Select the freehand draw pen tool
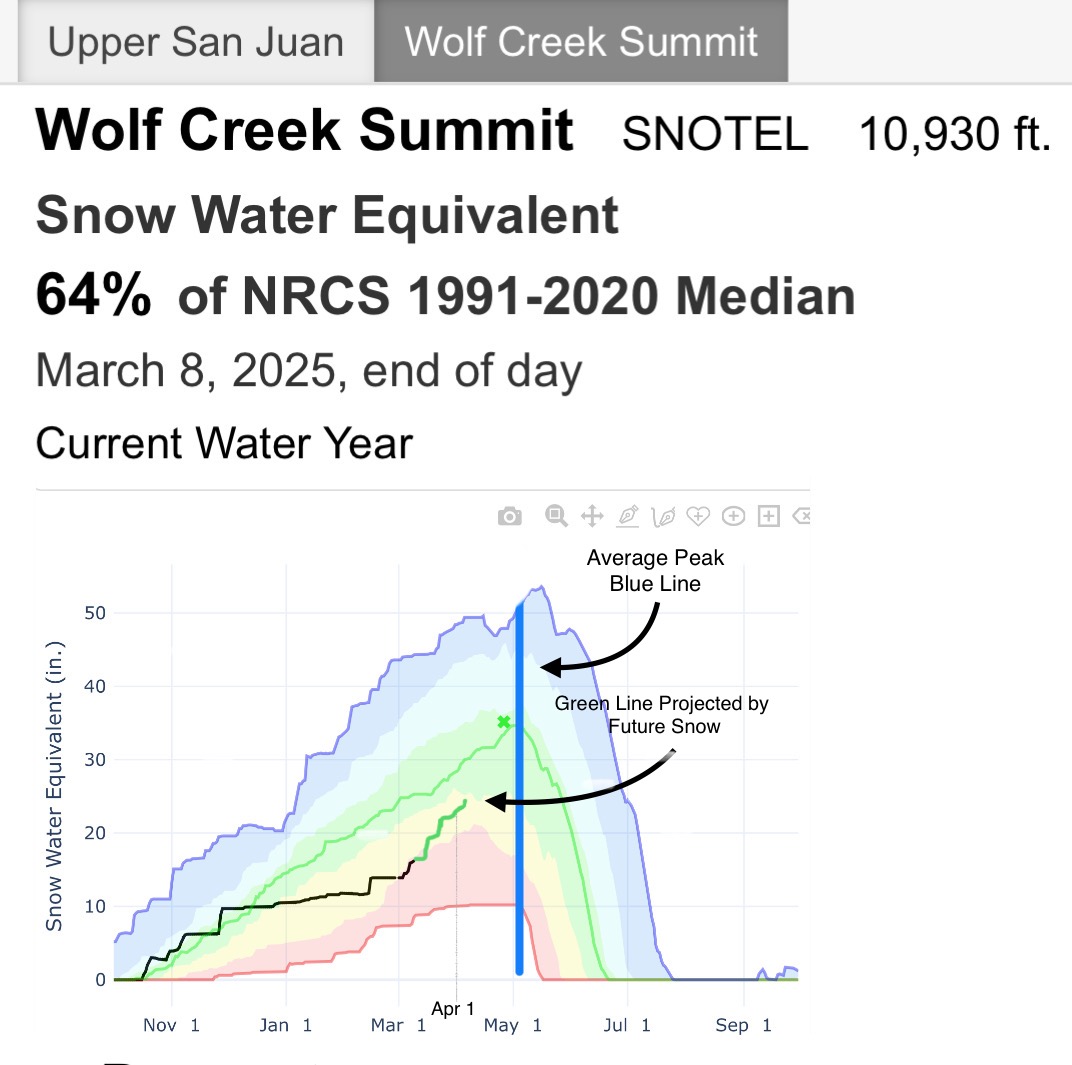 coord(662,516)
